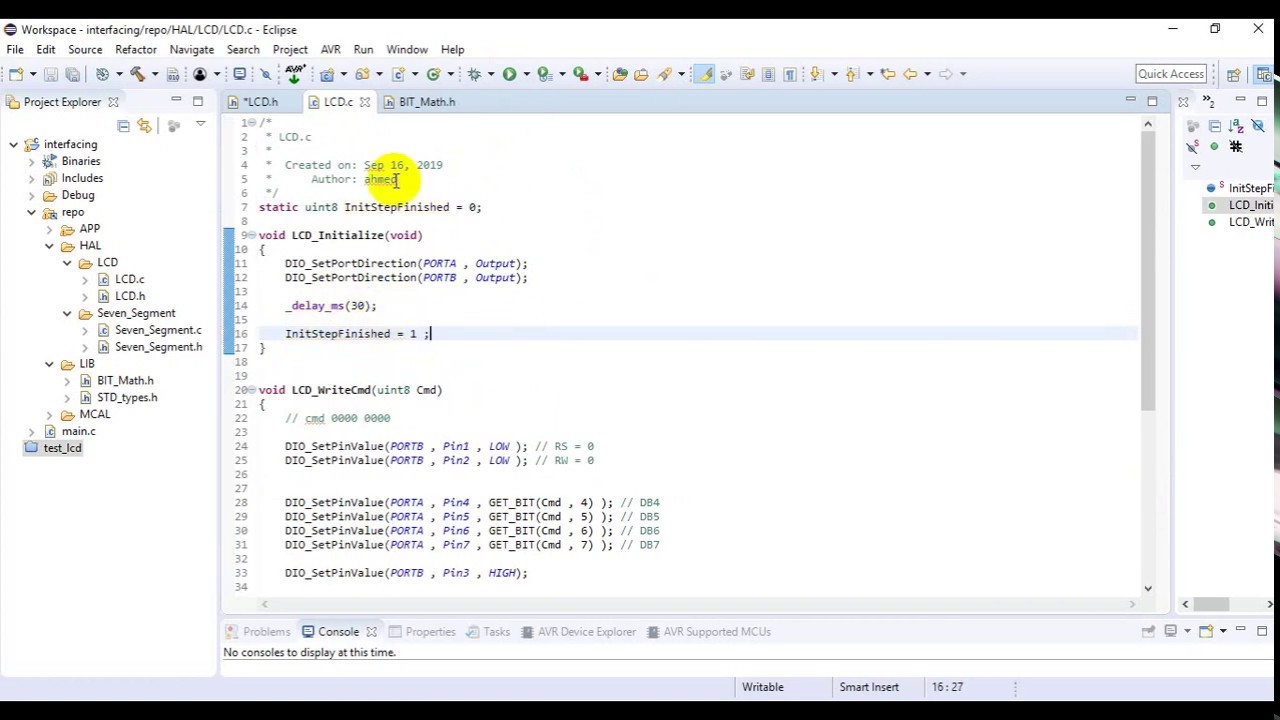Open the Properties tab
The width and height of the screenshot is (1280, 720).
click(422, 632)
